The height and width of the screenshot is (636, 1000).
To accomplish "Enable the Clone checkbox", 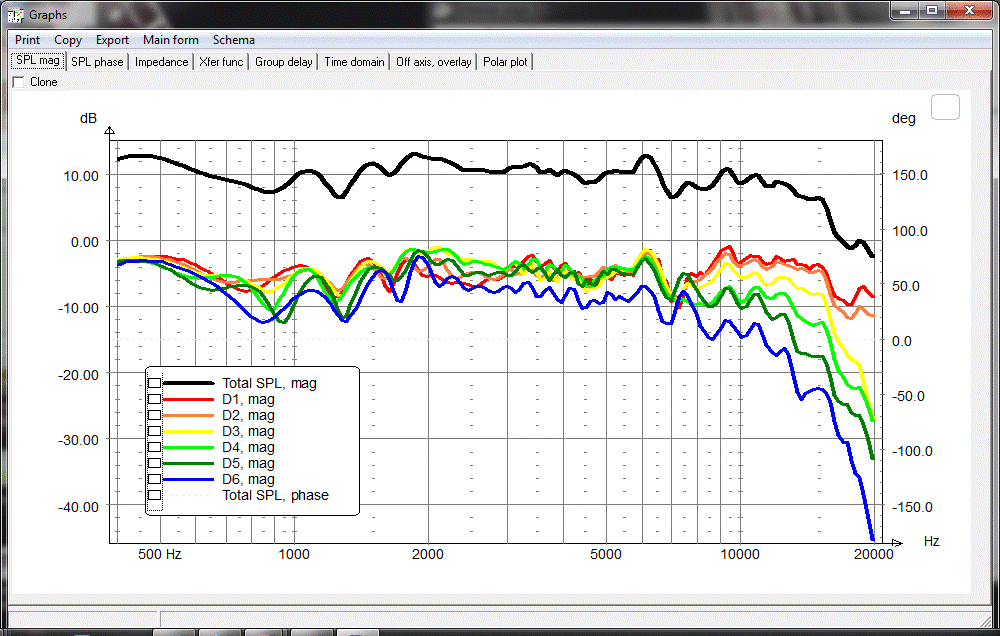I will [x=18, y=82].
